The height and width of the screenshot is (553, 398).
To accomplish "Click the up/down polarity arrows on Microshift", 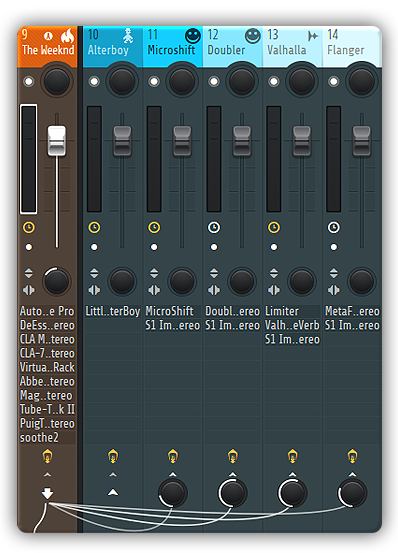I will click(x=154, y=273).
